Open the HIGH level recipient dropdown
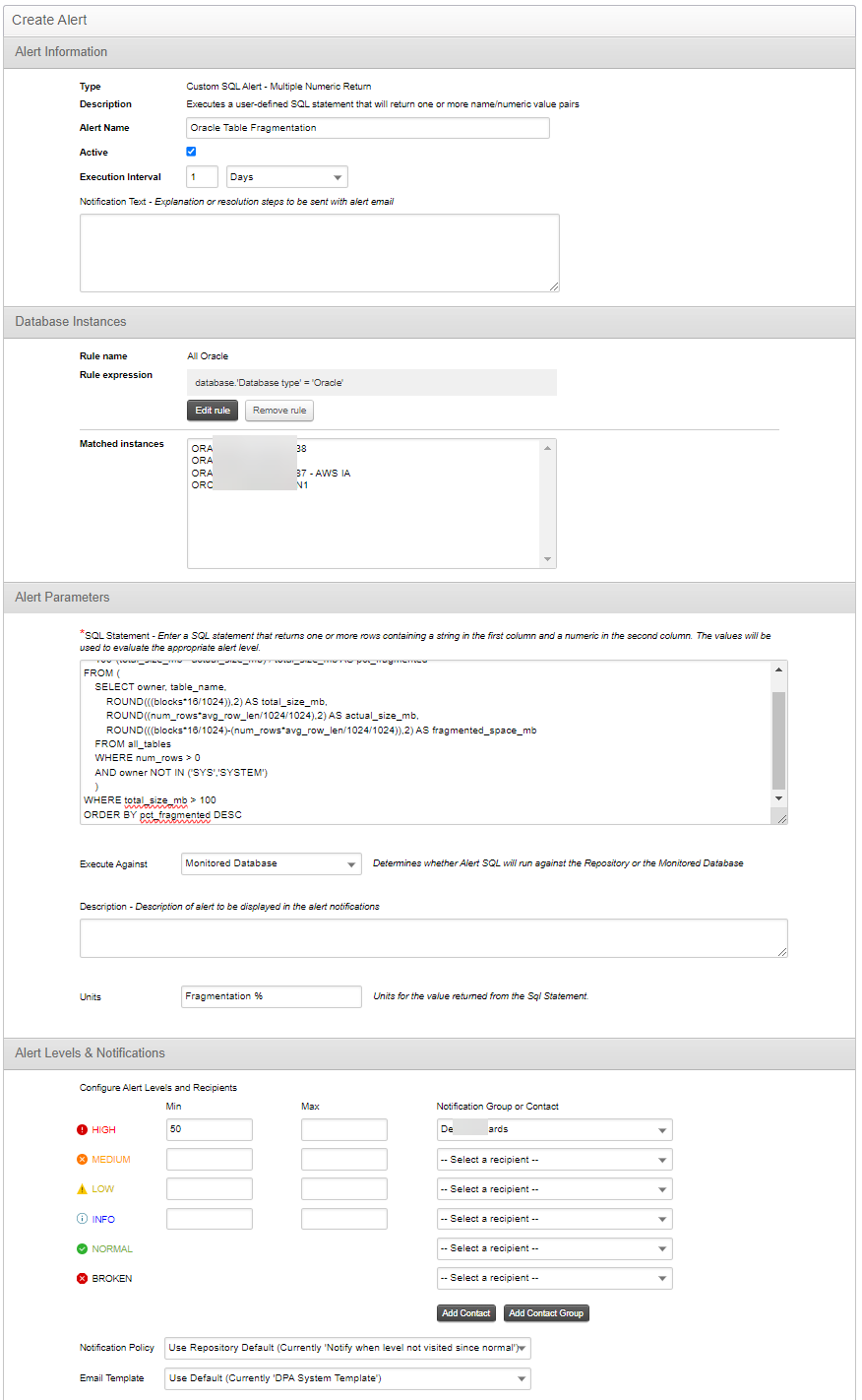Image resolution: width=862 pixels, height=1400 pixels. [x=554, y=1129]
